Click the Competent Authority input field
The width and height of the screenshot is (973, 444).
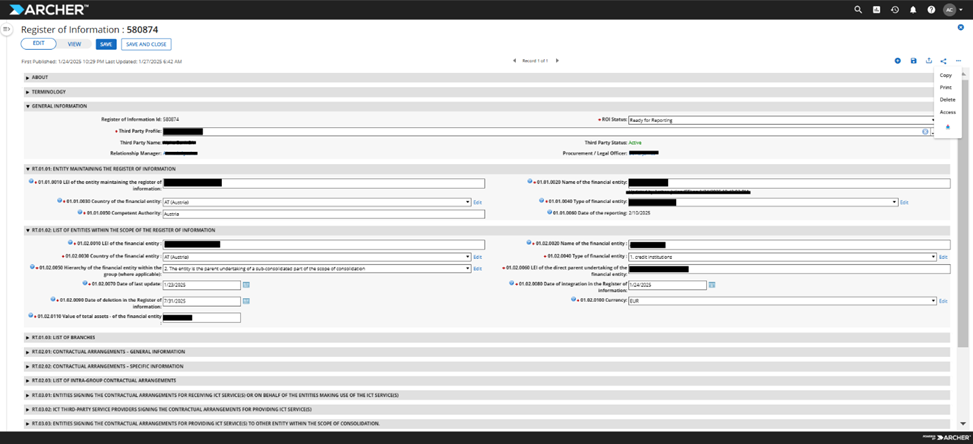coord(323,214)
